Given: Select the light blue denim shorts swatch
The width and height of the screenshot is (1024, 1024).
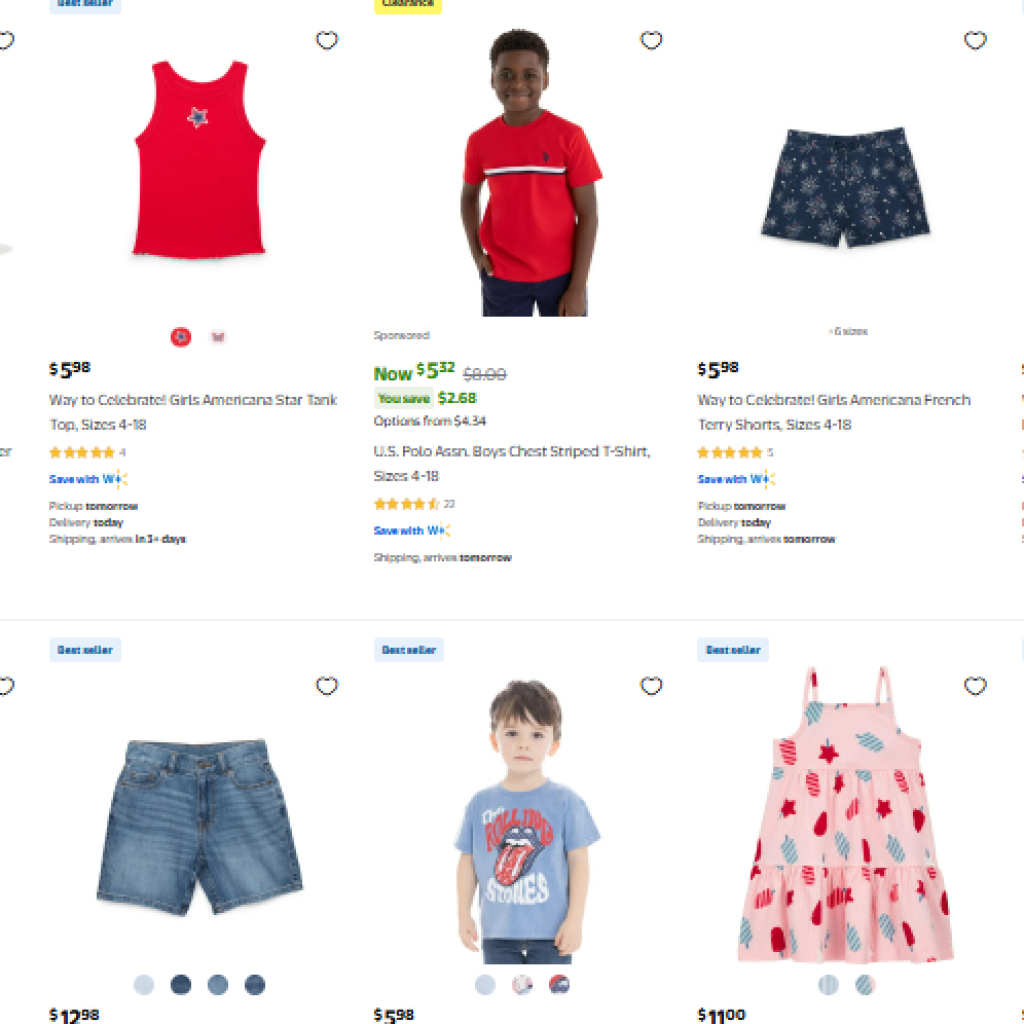Looking at the screenshot, I should click(x=144, y=984).
